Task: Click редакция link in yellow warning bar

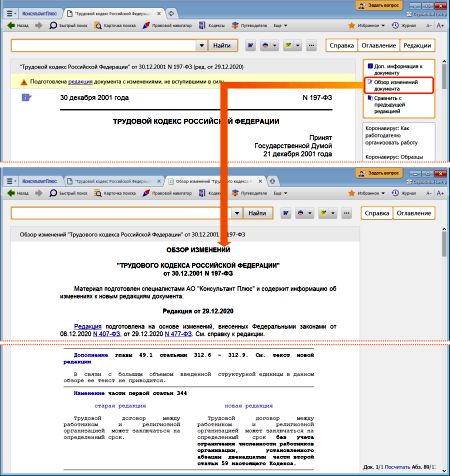Action: (80, 82)
